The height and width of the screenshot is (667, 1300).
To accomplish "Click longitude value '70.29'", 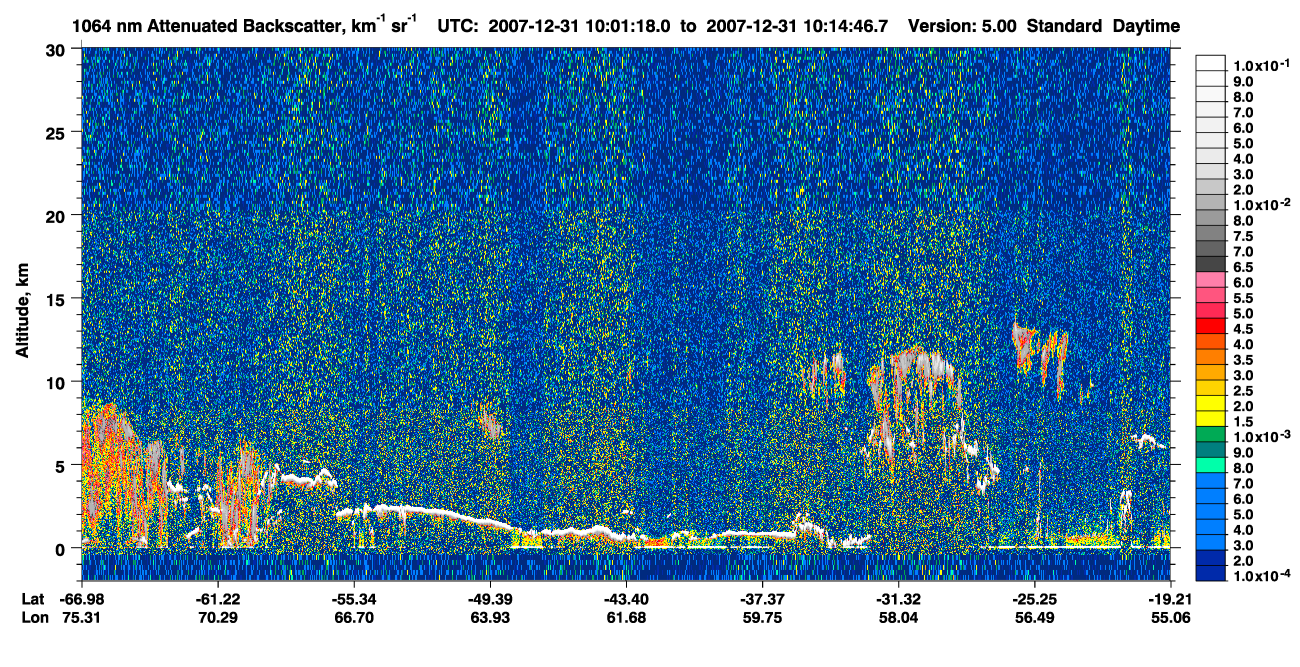I will (217, 618).
